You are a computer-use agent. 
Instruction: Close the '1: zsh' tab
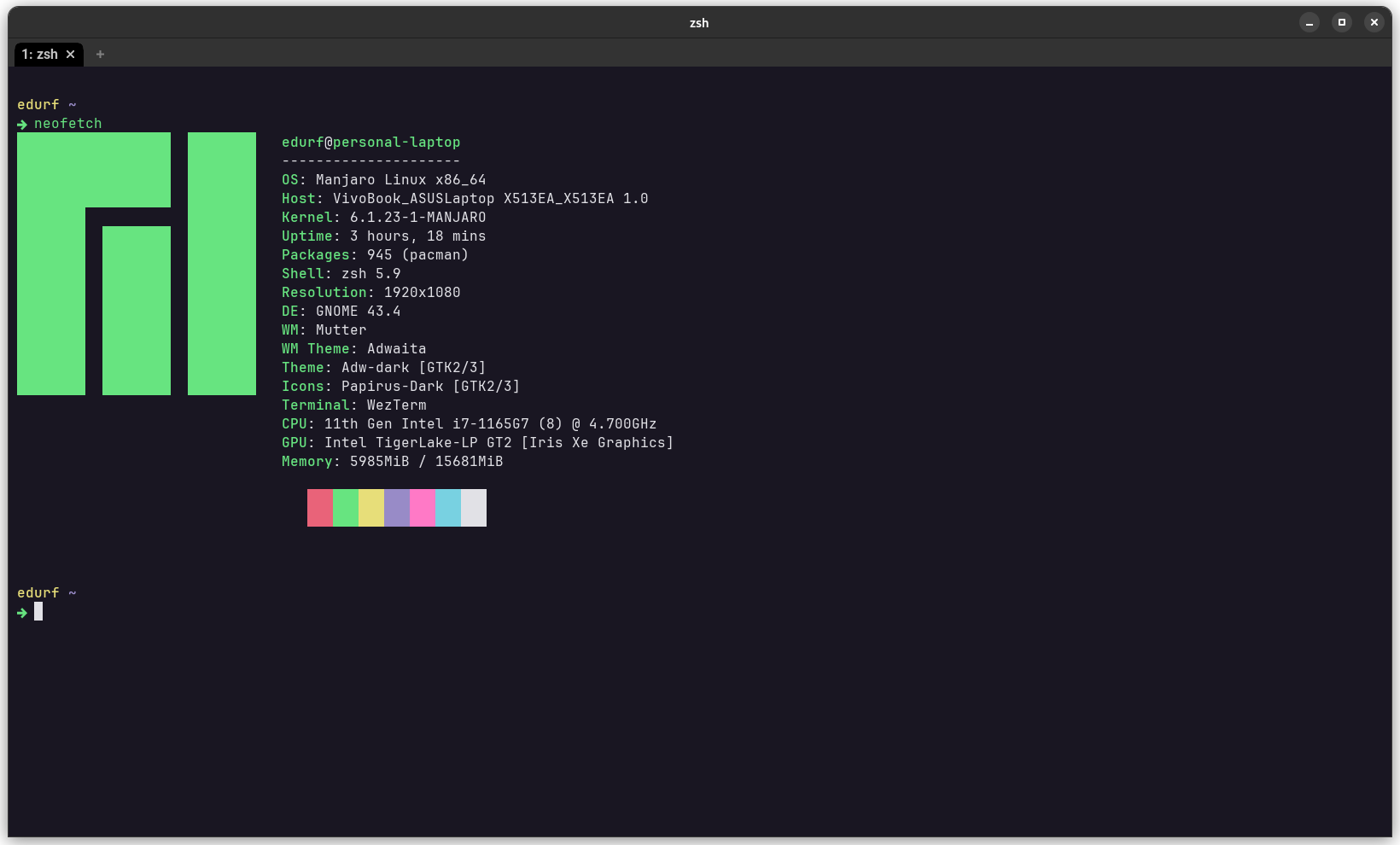[71, 55]
